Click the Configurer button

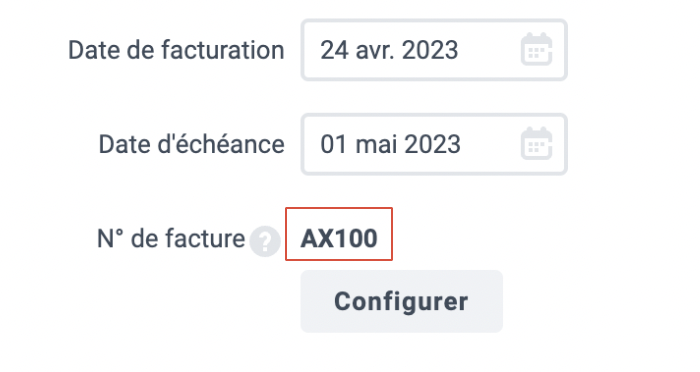click(x=401, y=301)
